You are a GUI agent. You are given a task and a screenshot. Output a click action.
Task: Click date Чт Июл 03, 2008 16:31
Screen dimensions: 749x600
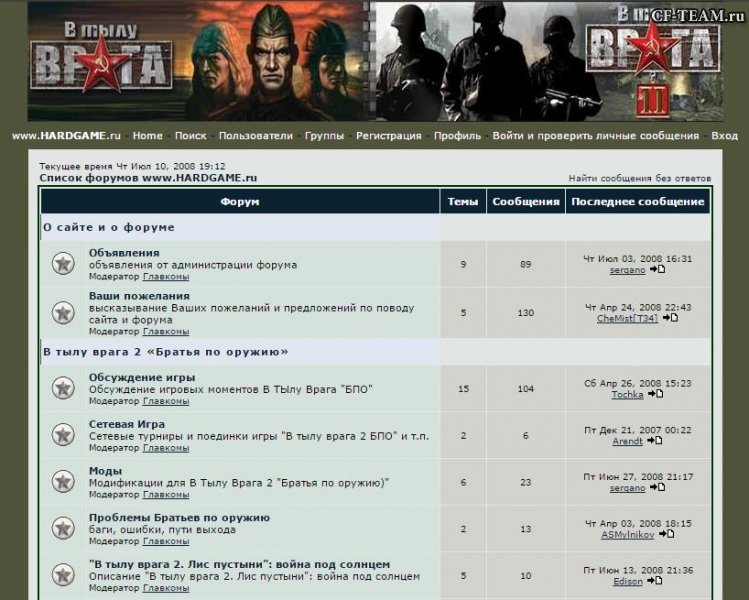click(x=638, y=259)
